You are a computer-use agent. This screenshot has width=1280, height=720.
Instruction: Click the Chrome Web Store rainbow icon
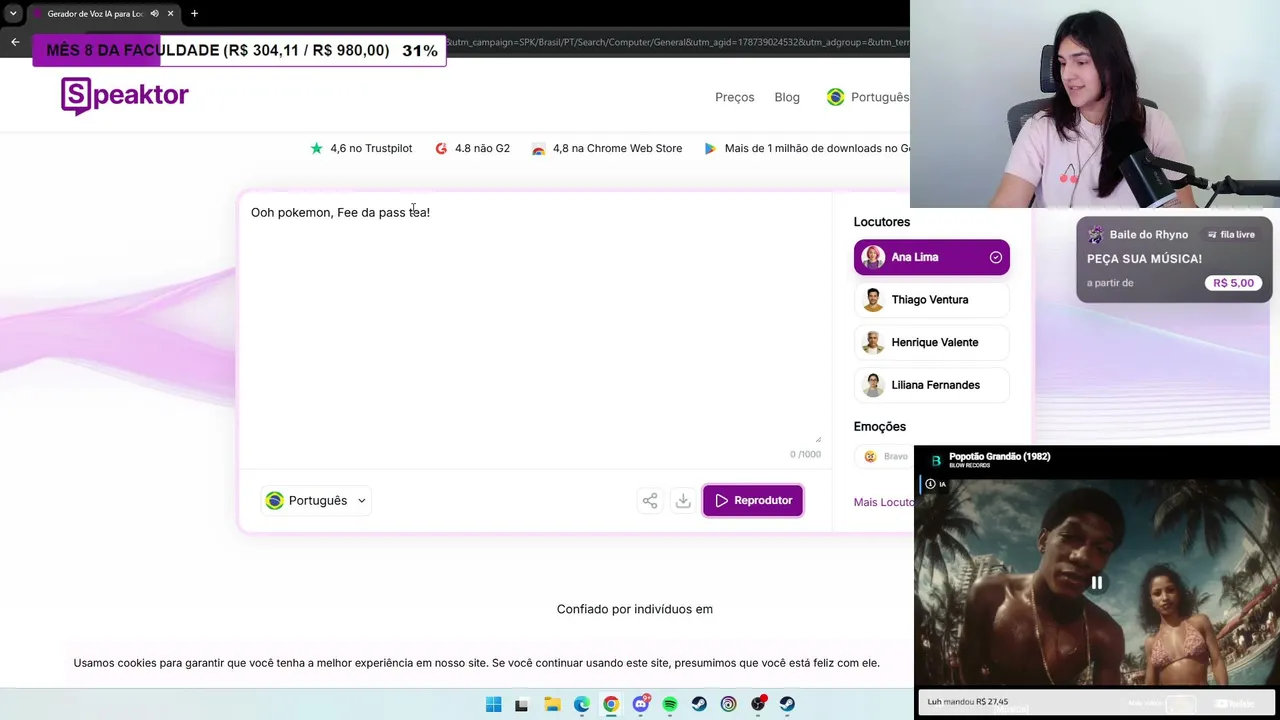coord(539,149)
